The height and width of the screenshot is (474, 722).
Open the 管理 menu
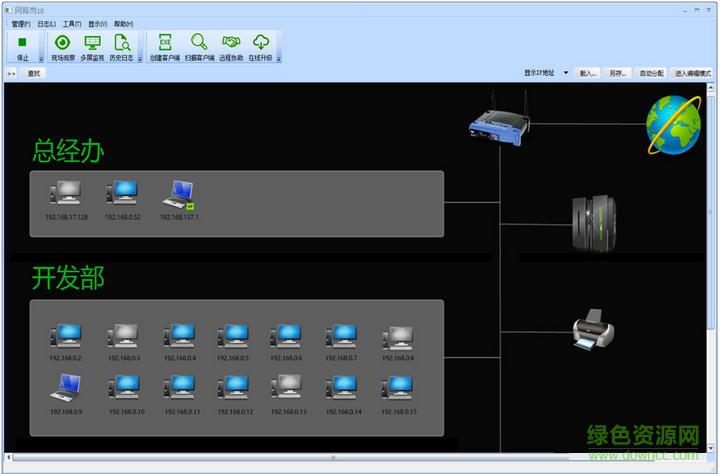click(x=20, y=22)
